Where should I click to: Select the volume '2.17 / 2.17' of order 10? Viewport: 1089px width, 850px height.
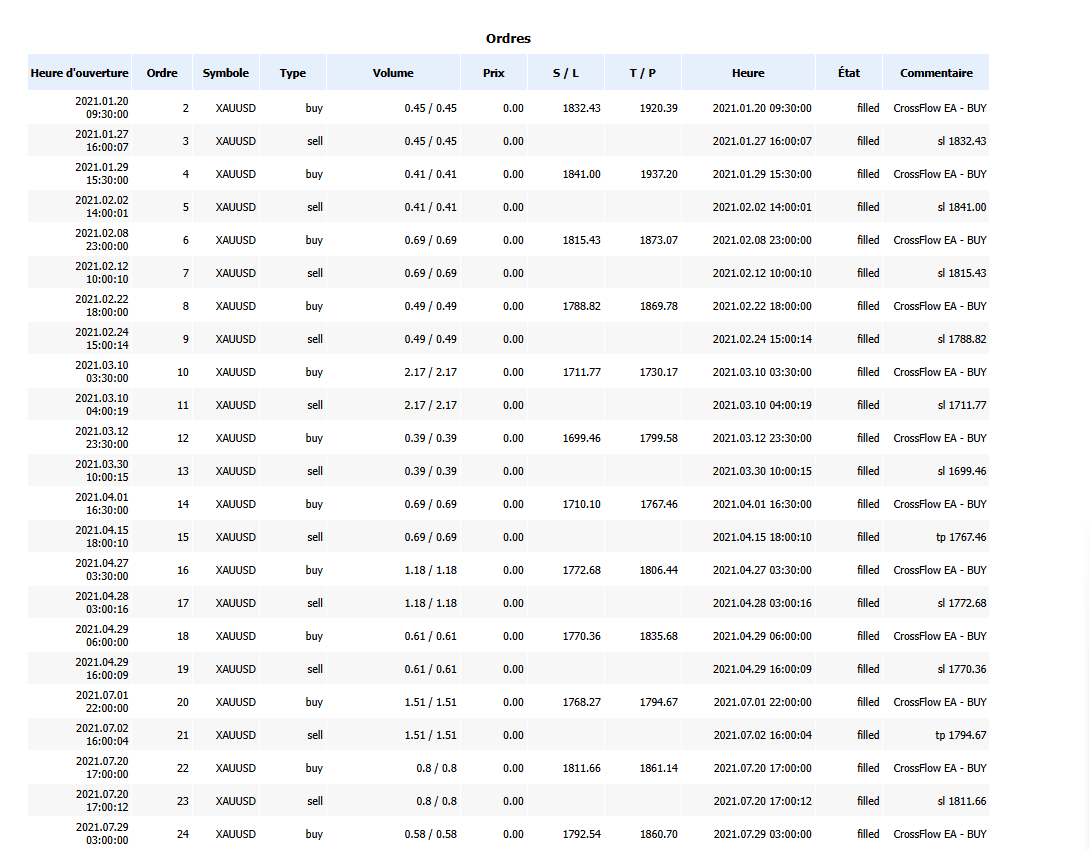[431, 372]
